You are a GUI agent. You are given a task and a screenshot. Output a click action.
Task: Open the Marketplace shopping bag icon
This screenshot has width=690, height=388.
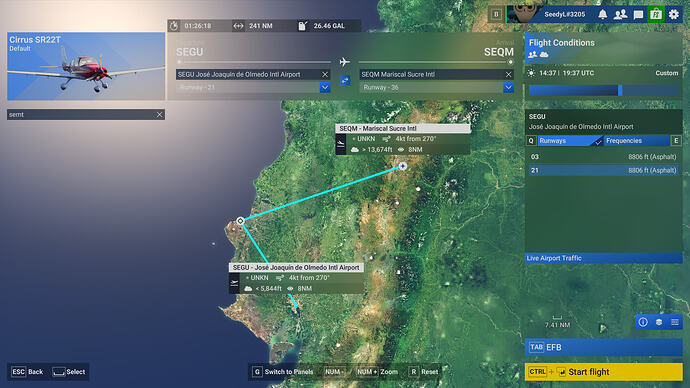coord(656,15)
